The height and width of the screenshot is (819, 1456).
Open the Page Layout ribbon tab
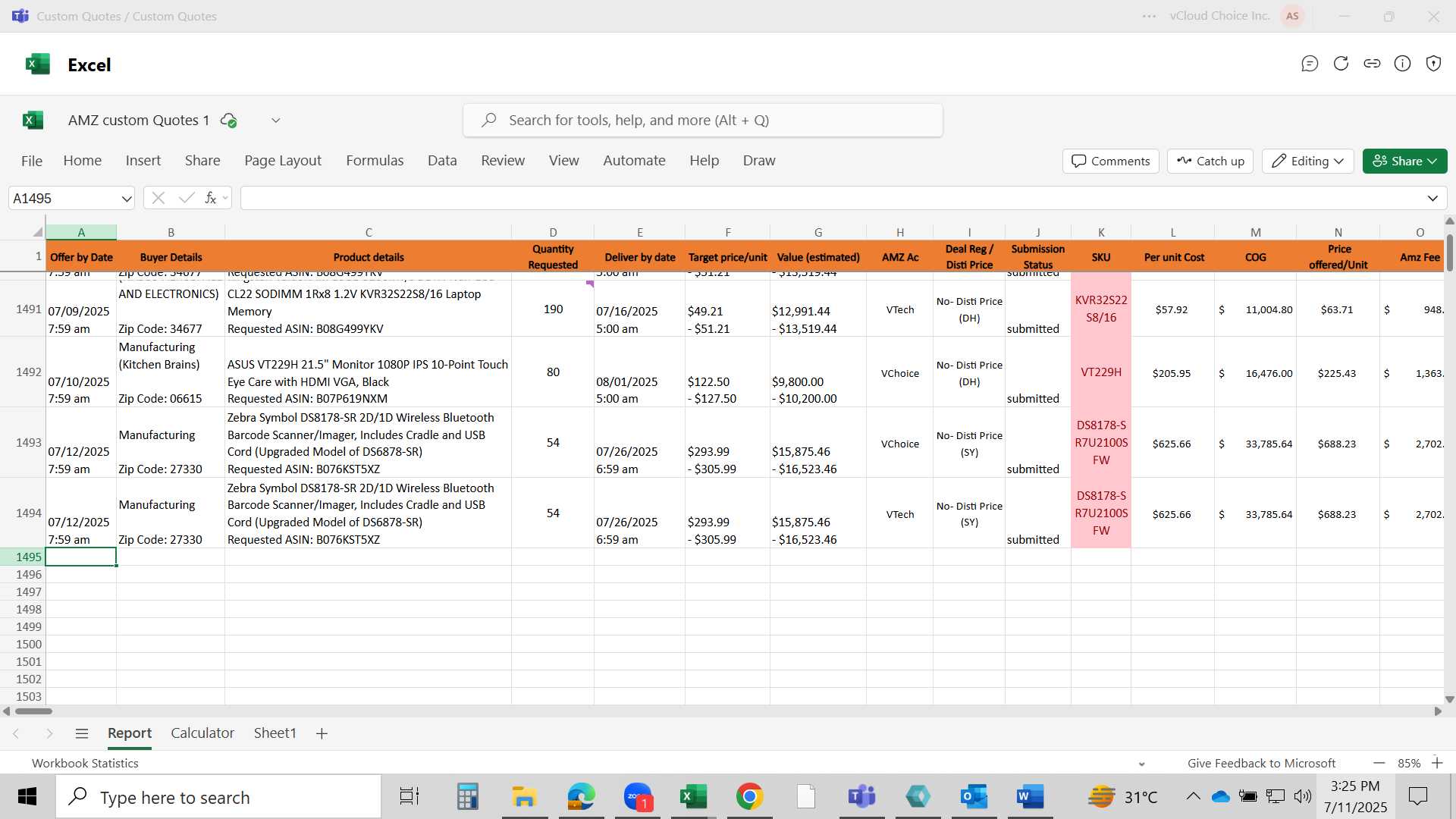pos(283,161)
